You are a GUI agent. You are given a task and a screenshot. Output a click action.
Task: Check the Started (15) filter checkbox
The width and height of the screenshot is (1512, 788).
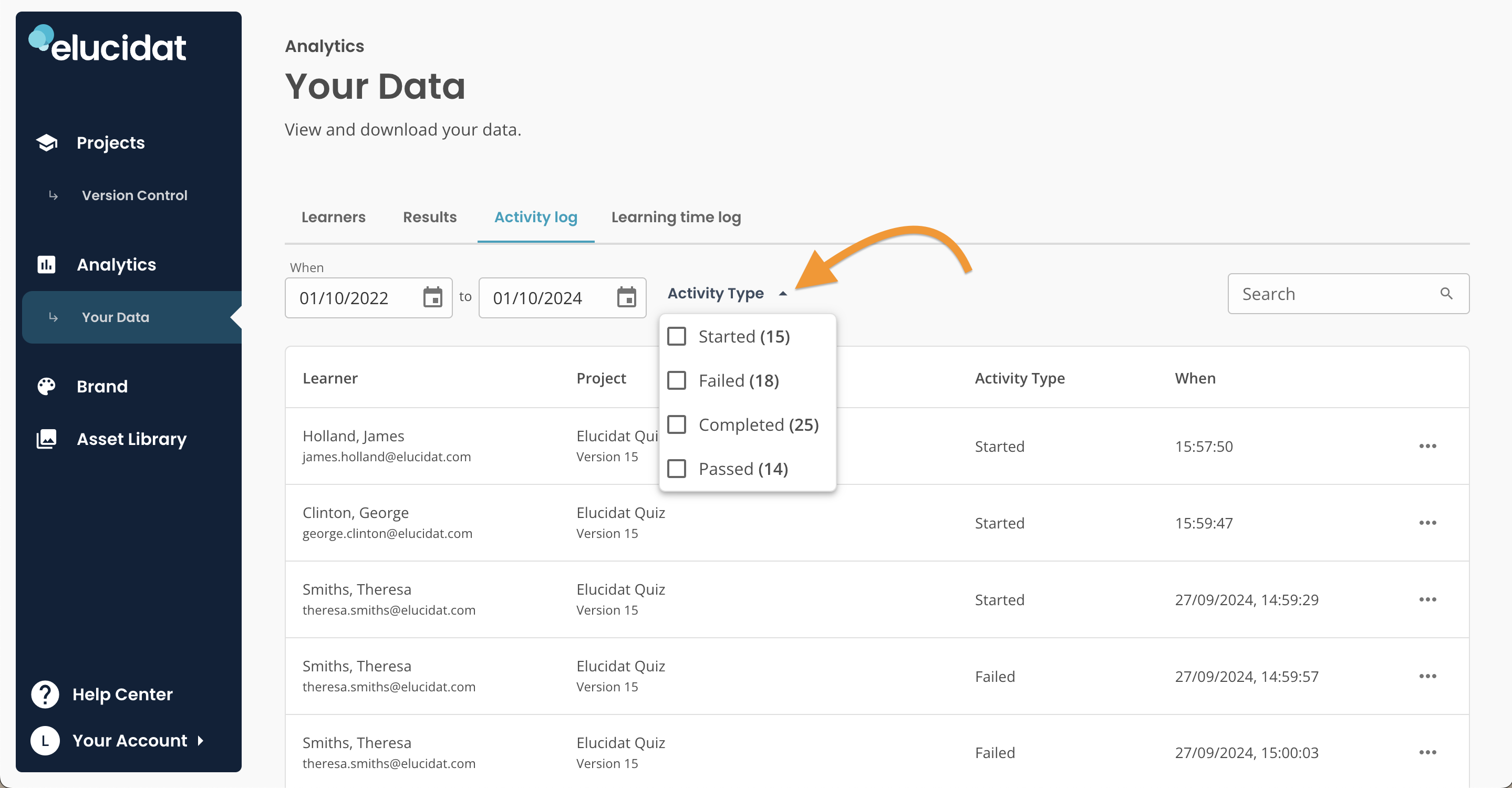(x=677, y=336)
